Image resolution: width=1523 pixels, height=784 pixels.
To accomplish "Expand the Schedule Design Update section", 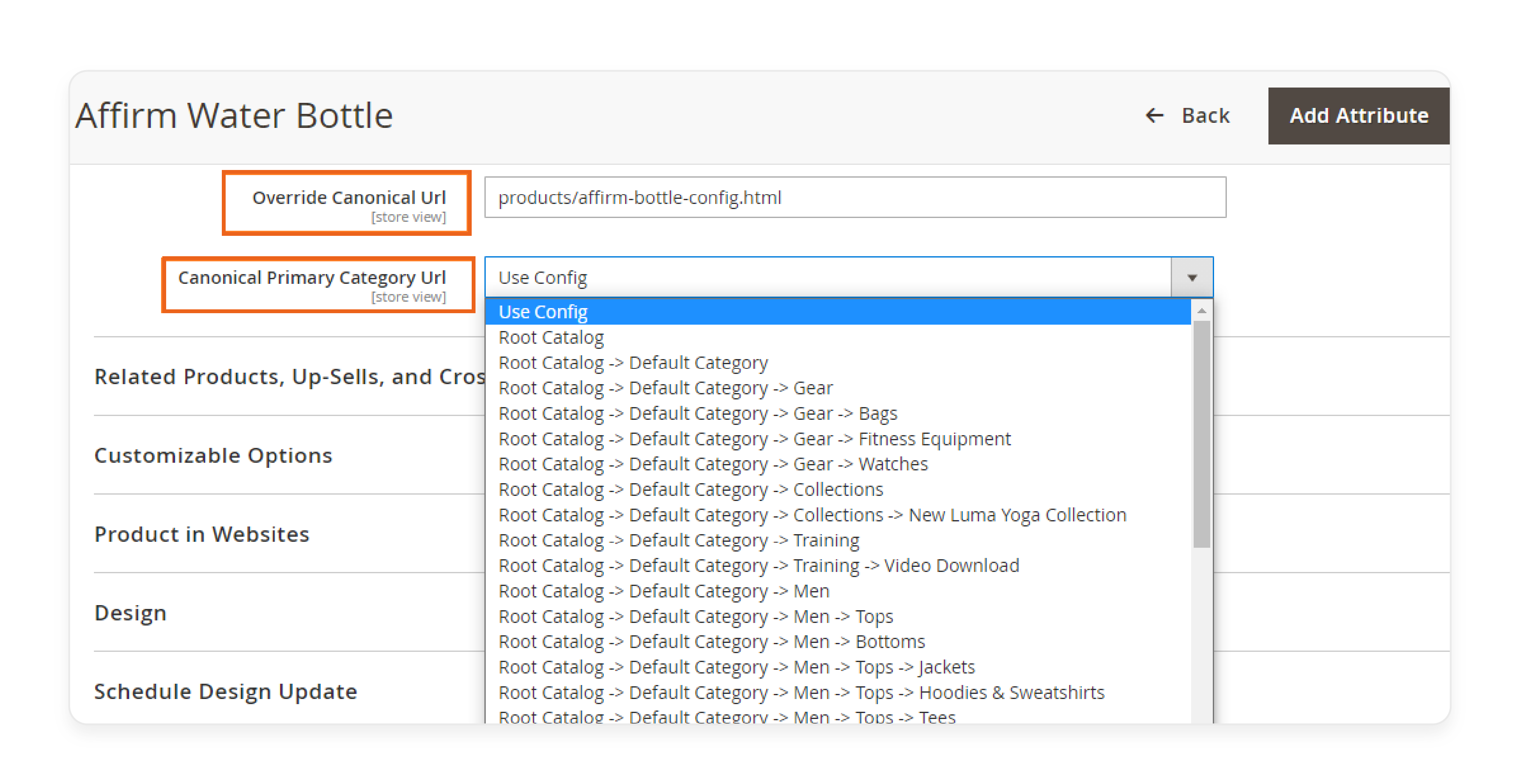I will click(225, 691).
